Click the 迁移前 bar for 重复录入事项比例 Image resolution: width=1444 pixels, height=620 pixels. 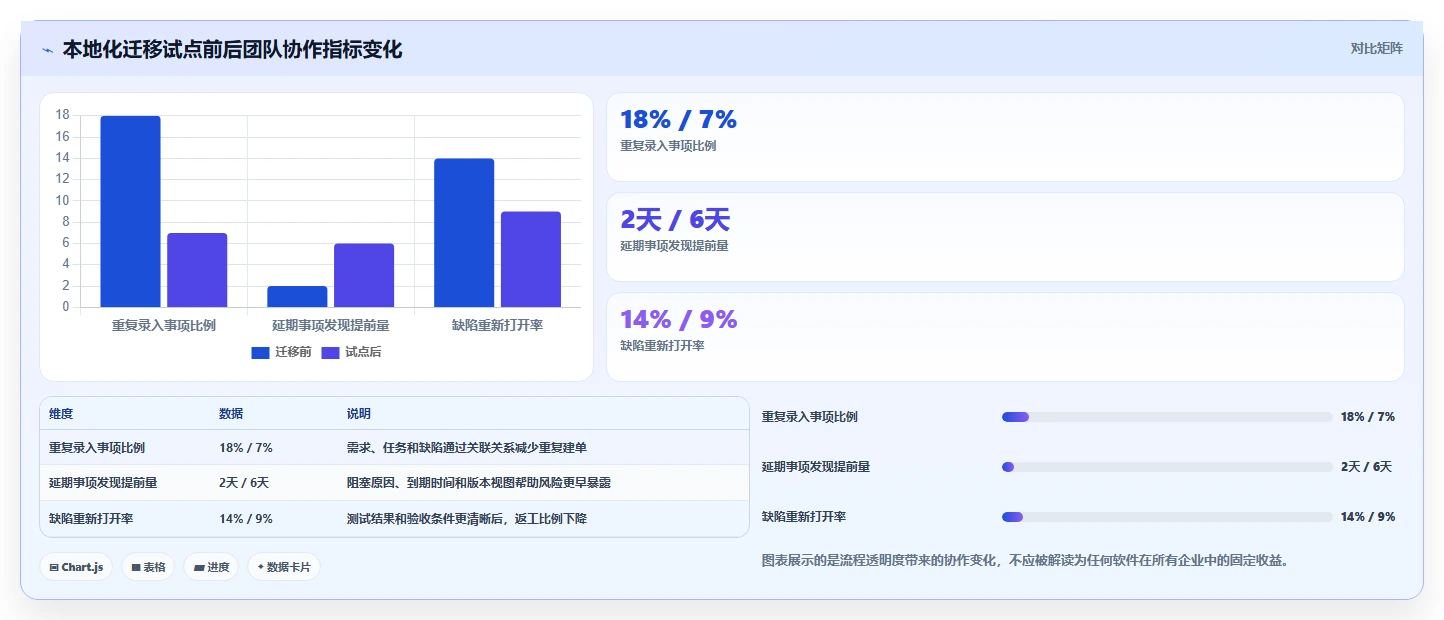click(130, 211)
